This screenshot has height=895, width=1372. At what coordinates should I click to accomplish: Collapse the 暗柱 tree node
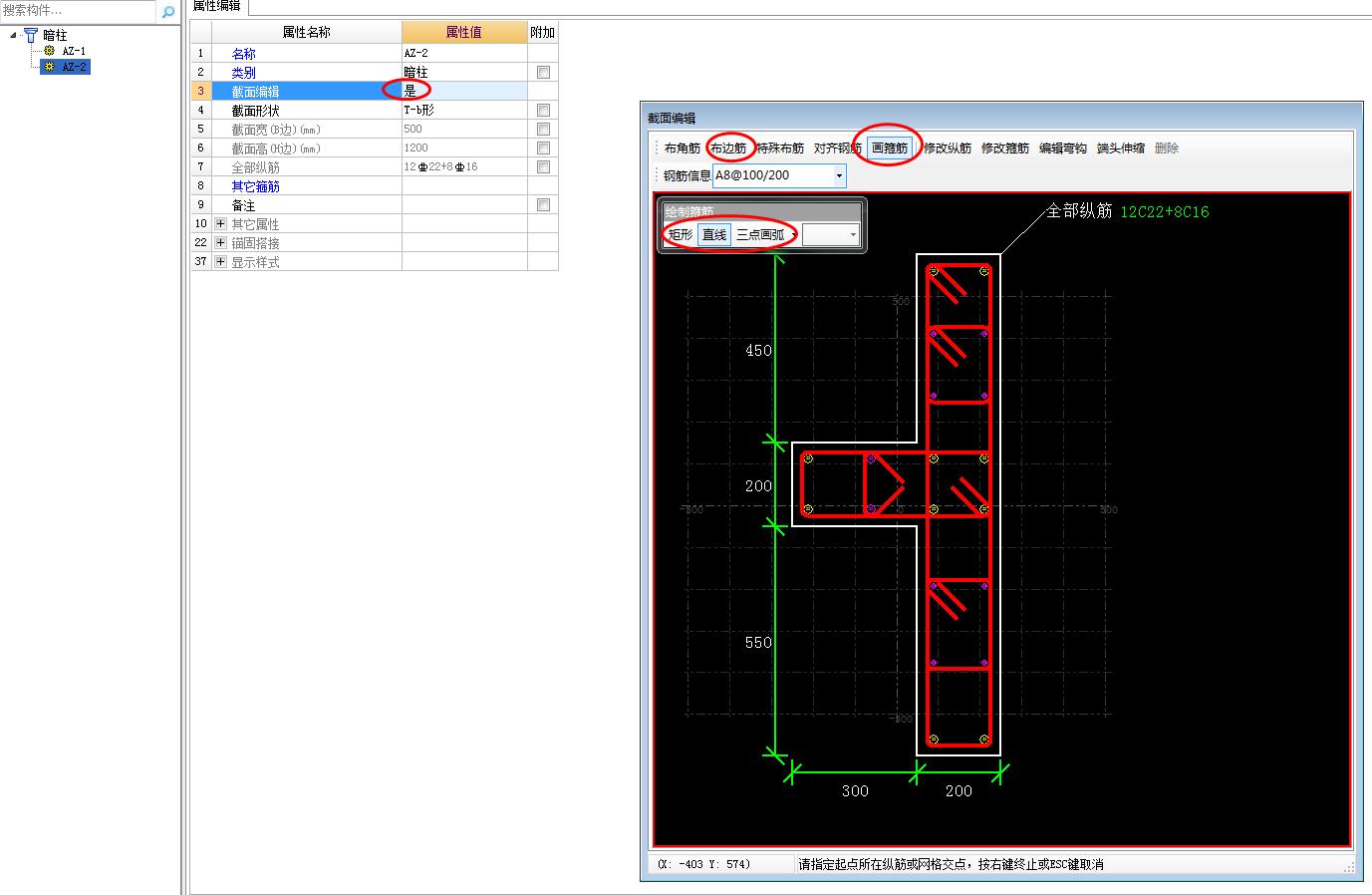[x=13, y=35]
